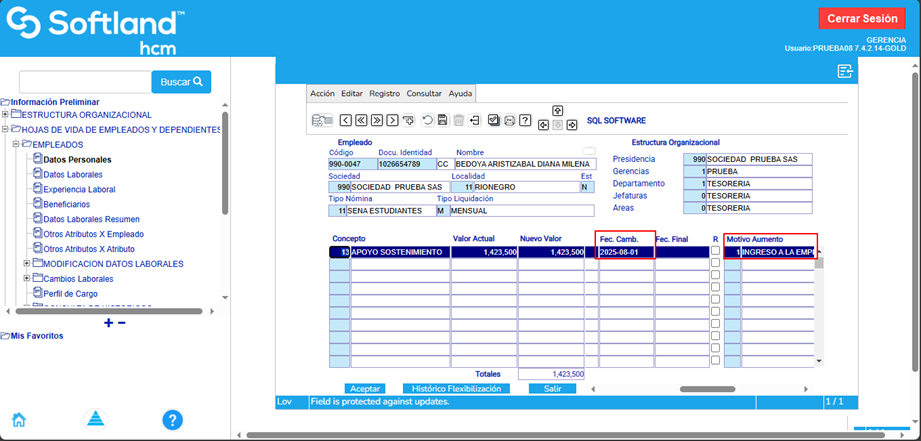
Task: Check the R checkbox in the second row
Action: click(x=715, y=263)
